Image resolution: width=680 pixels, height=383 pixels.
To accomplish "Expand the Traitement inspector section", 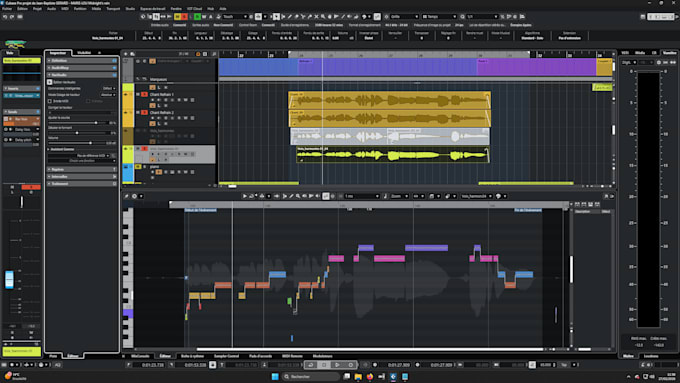I will [x=82, y=184].
